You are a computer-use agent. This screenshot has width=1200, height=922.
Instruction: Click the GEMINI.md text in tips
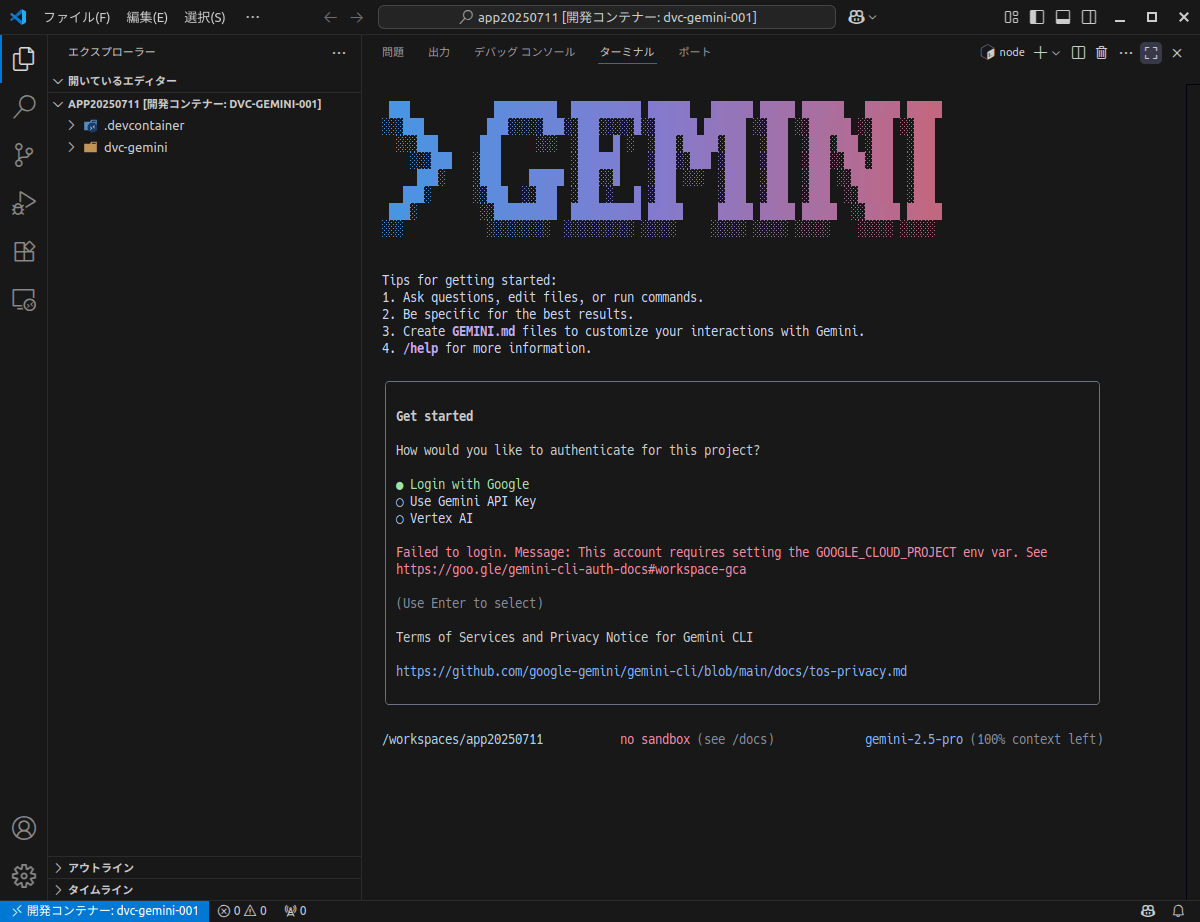(483, 331)
